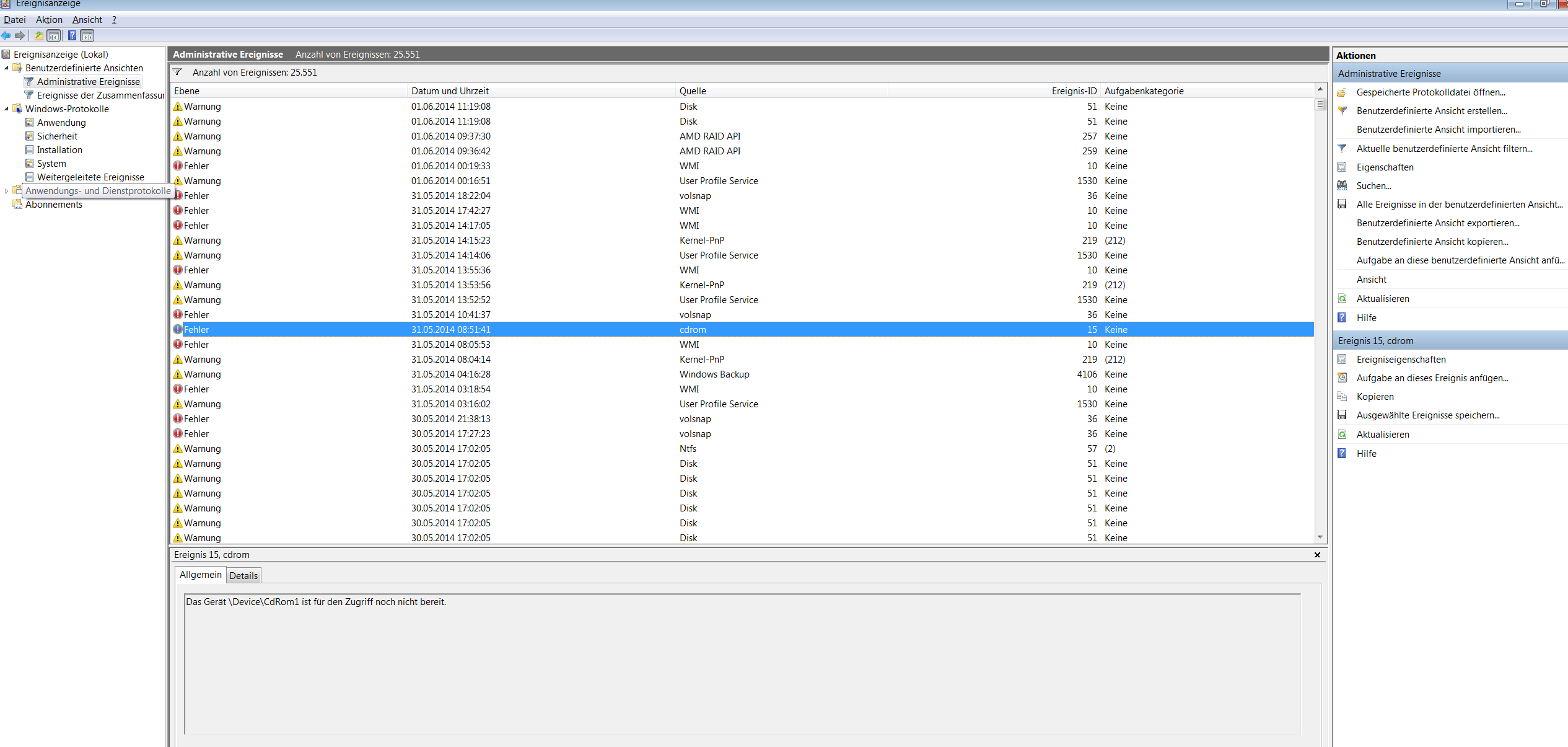Viewport: 1568px width, 747px height.
Task: Click the binoculars Suchen icon
Action: pyautogui.click(x=1342, y=186)
